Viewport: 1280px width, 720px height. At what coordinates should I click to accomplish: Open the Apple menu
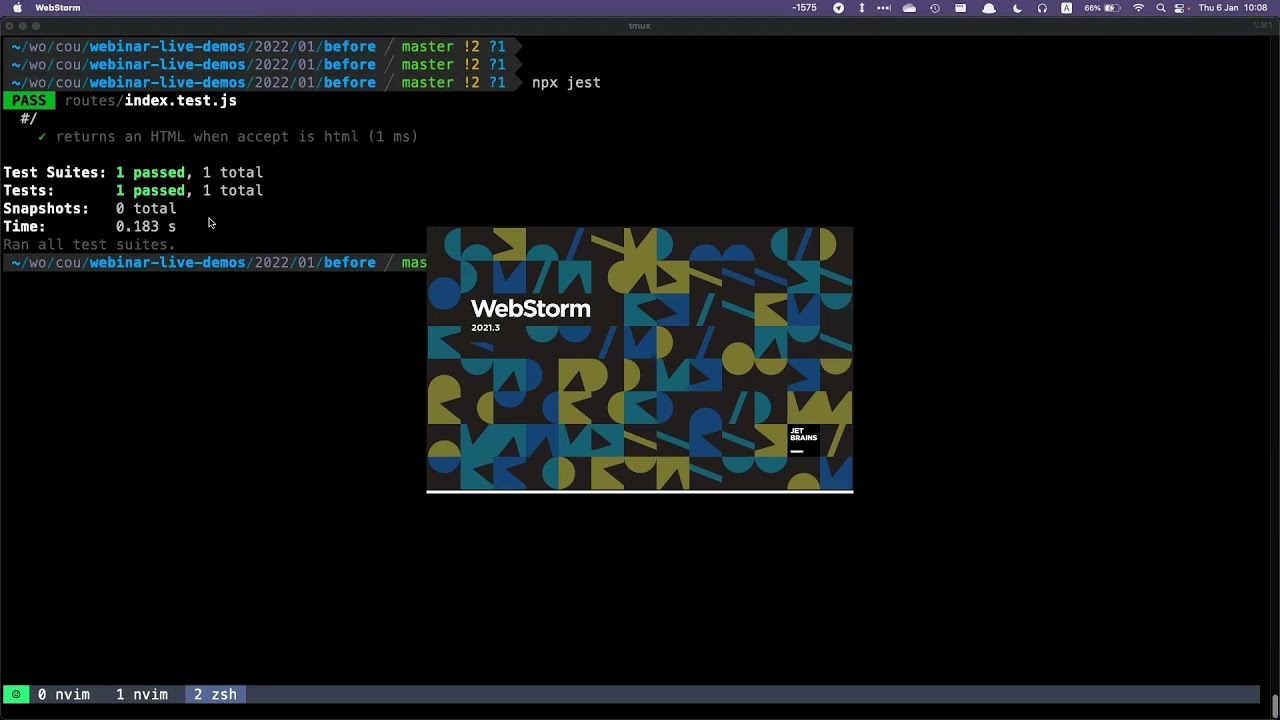pos(17,8)
